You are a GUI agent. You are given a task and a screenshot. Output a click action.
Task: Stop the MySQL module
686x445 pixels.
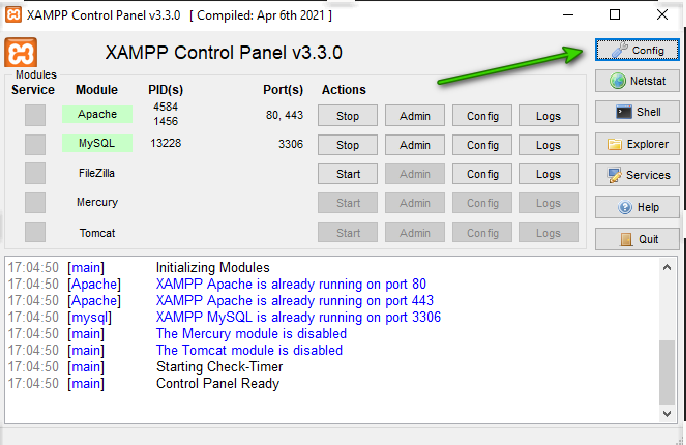click(x=347, y=145)
